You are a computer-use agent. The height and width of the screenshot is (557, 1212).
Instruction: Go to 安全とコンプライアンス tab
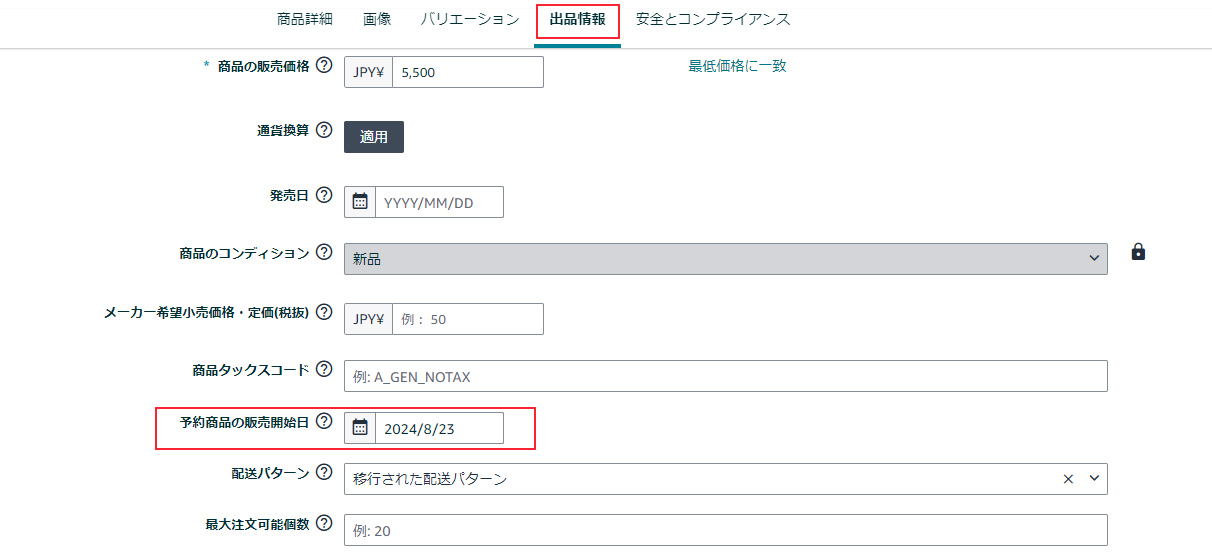[713, 19]
